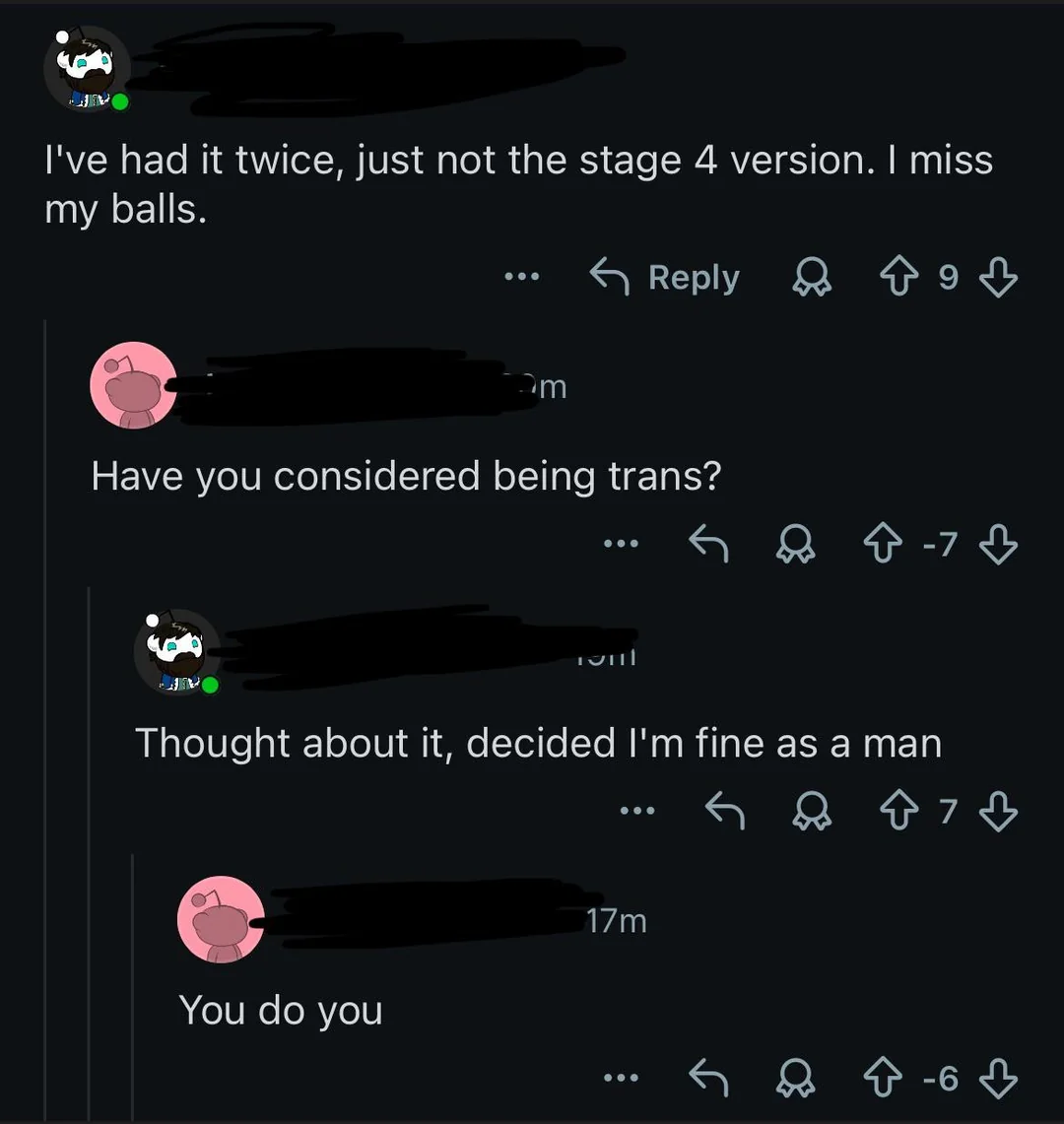Image resolution: width=1064 pixels, height=1124 pixels.
Task: Click reply arrow on the -7 comment
Action: pyautogui.click(x=707, y=543)
